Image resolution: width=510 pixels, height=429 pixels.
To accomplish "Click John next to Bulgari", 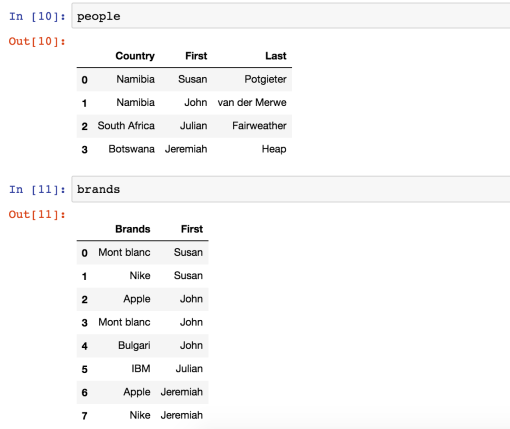I will click(191, 345).
